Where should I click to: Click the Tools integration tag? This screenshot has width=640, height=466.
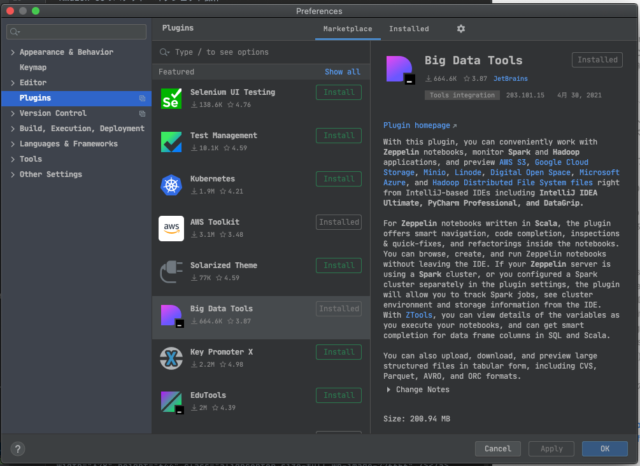462,95
